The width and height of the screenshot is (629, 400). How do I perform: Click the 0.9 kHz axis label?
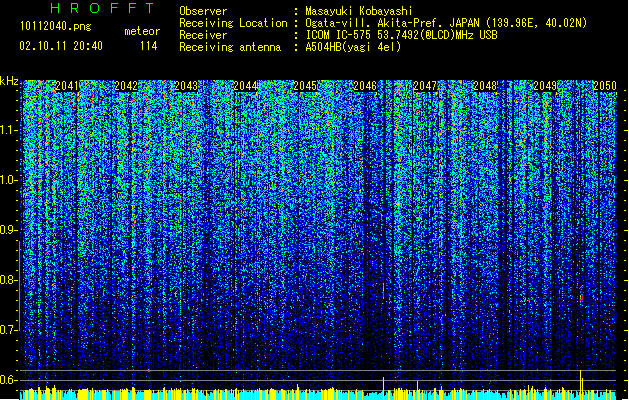click(8, 230)
